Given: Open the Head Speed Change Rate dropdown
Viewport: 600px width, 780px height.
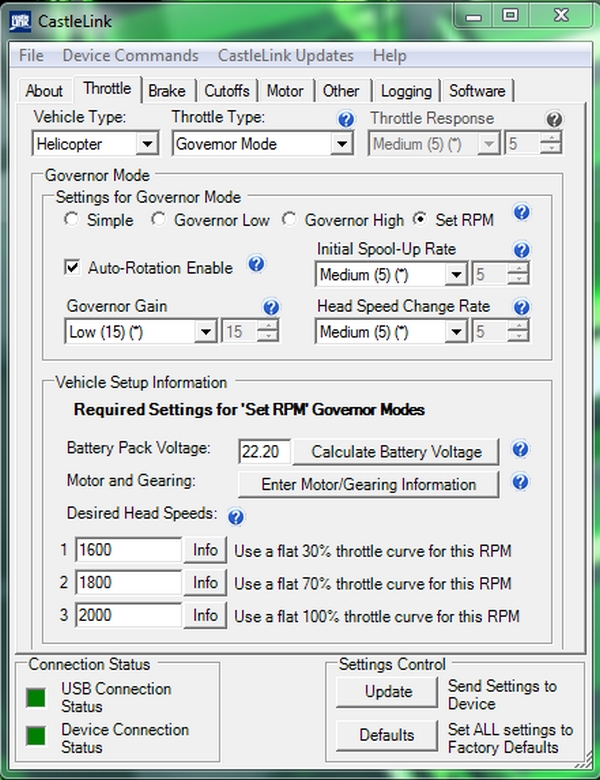Looking at the screenshot, I should coord(456,332).
